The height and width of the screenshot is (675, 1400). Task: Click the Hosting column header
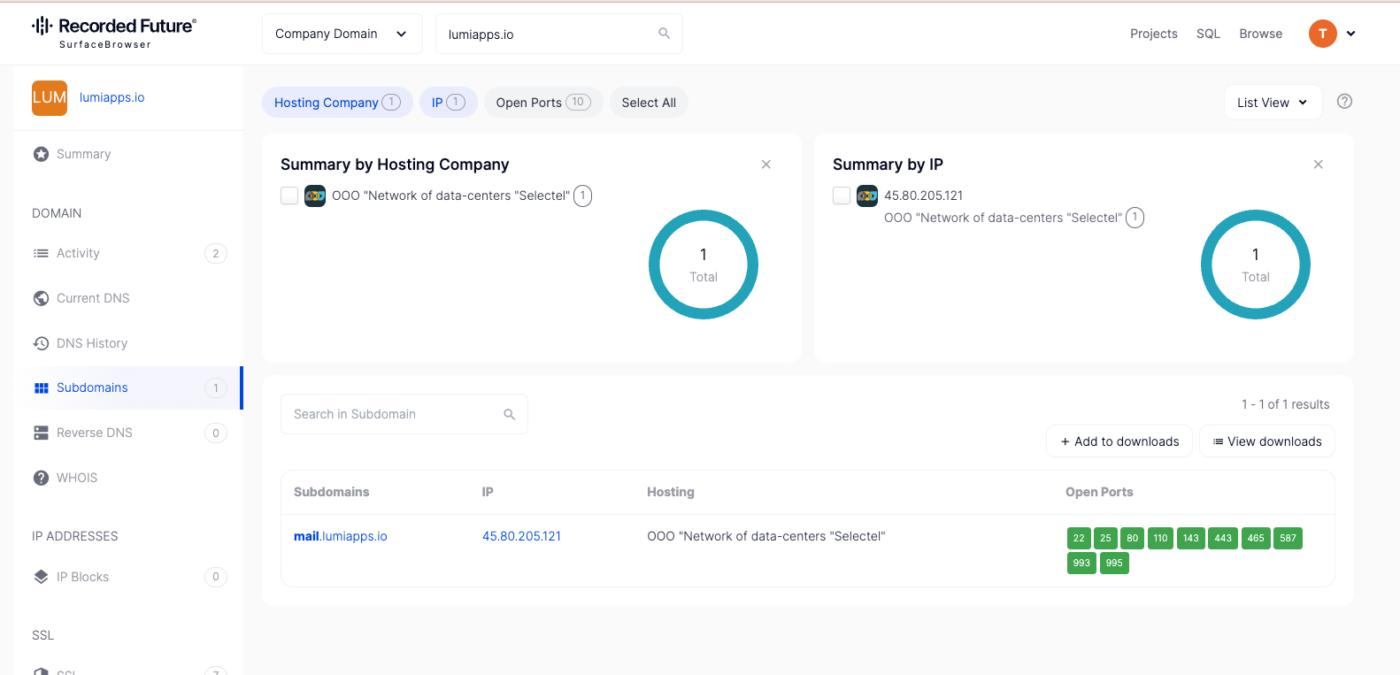pyautogui.click(x=670, y=492)
